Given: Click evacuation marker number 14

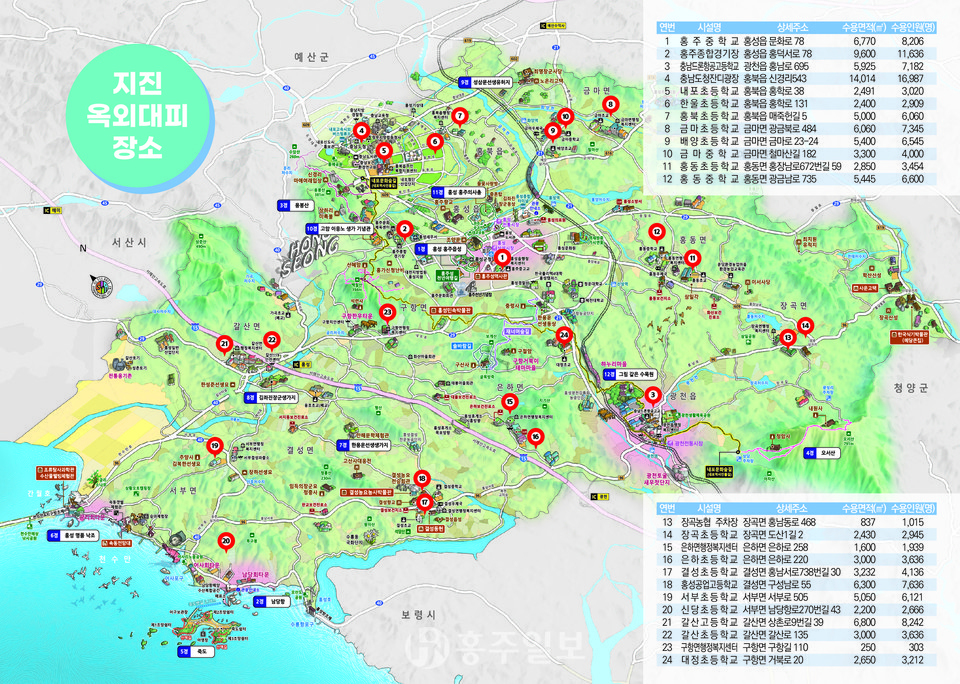Looking at the screenshot, I should pos(806,324).
